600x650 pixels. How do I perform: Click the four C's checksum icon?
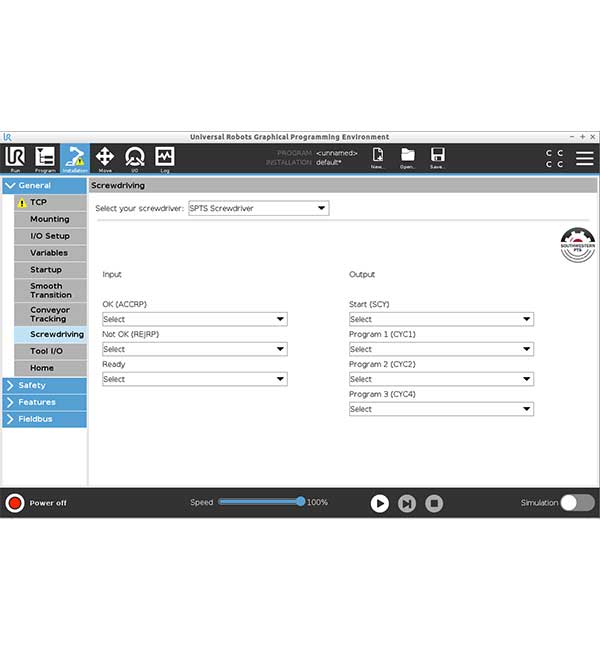click(x=554, y=158)
